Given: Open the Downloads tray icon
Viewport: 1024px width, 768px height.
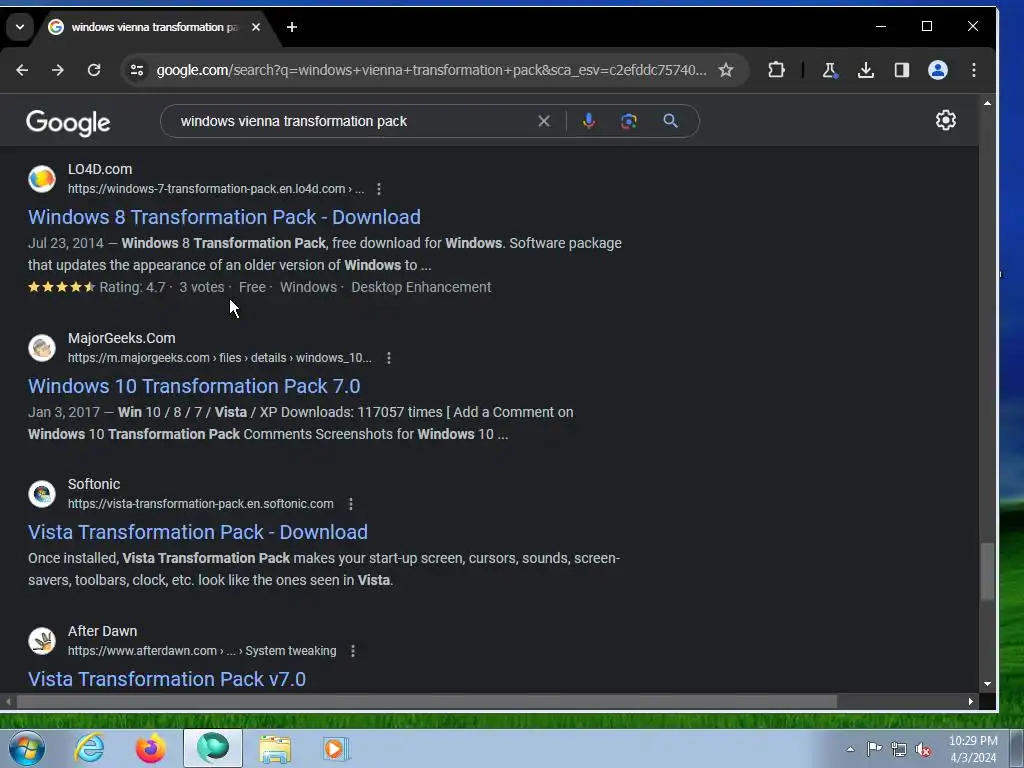Looking at the screenshot, I should 866,70.
